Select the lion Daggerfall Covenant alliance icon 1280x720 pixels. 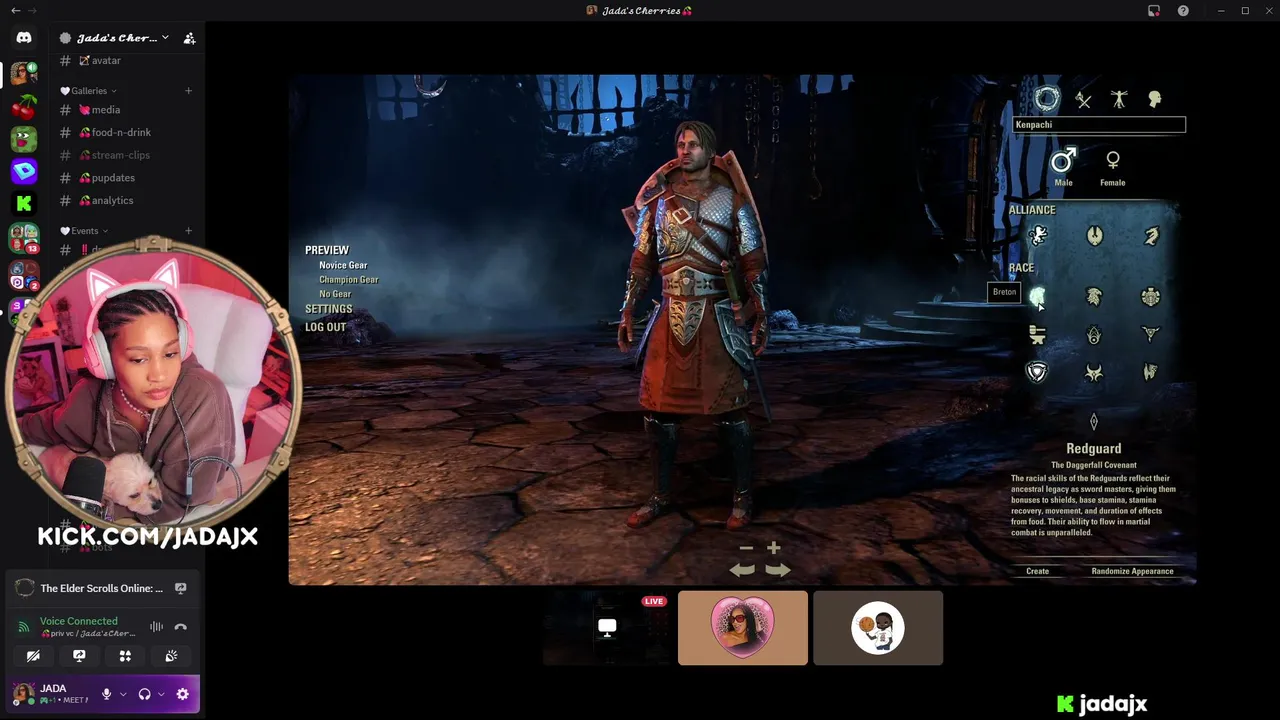(1038, 236)
